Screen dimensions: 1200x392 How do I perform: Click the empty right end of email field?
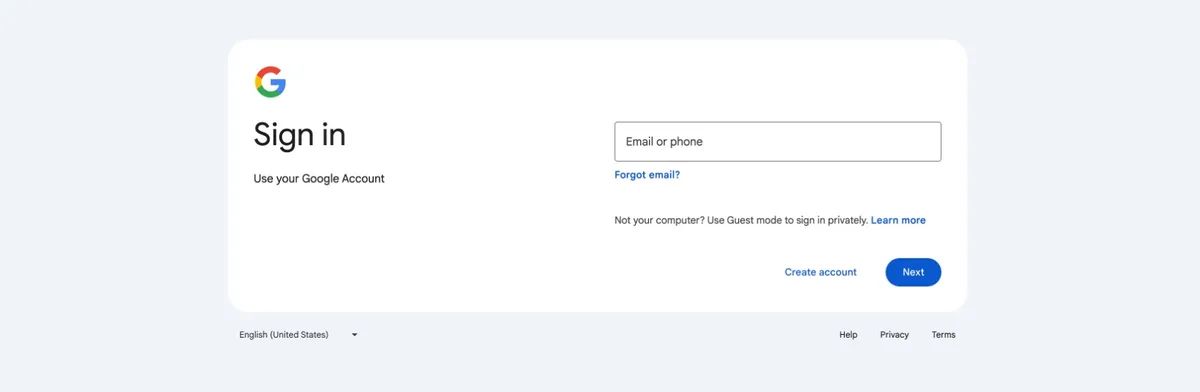(900, 142)
